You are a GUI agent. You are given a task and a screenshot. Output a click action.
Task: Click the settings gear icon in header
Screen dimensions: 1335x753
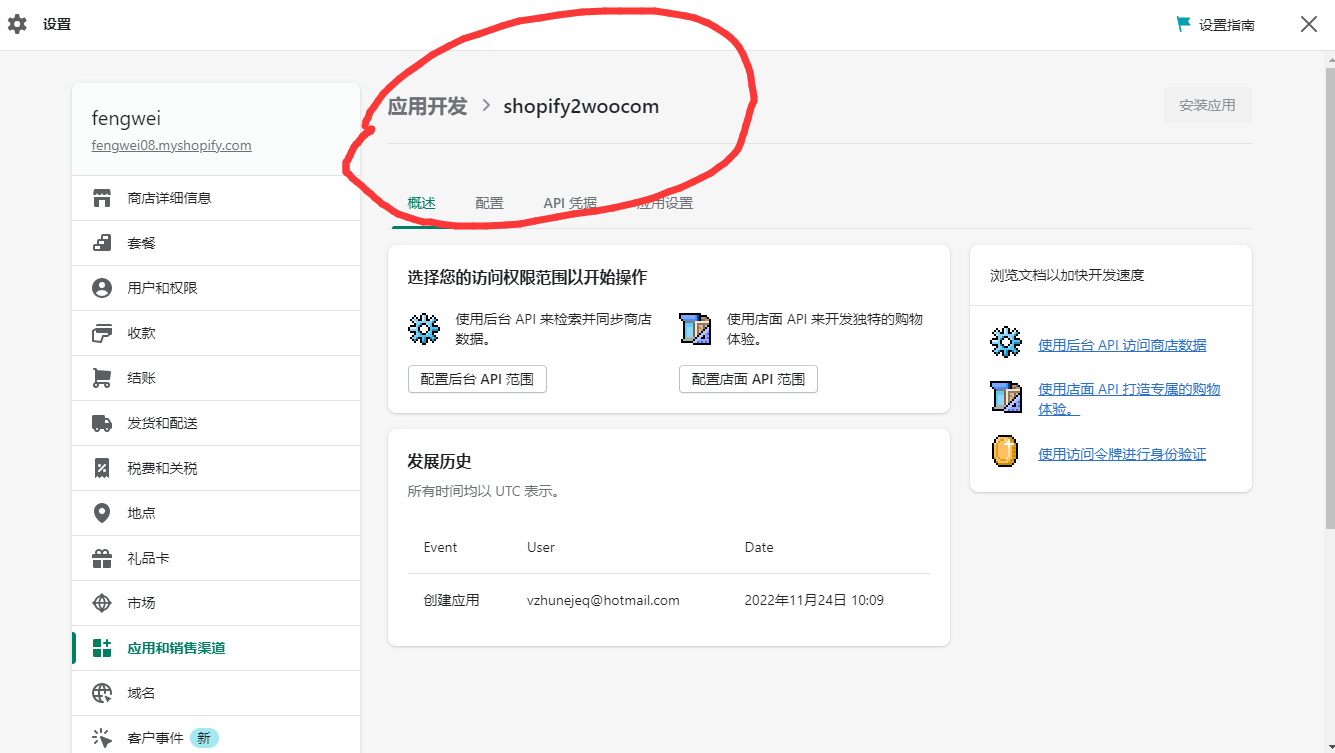(17, 24)
